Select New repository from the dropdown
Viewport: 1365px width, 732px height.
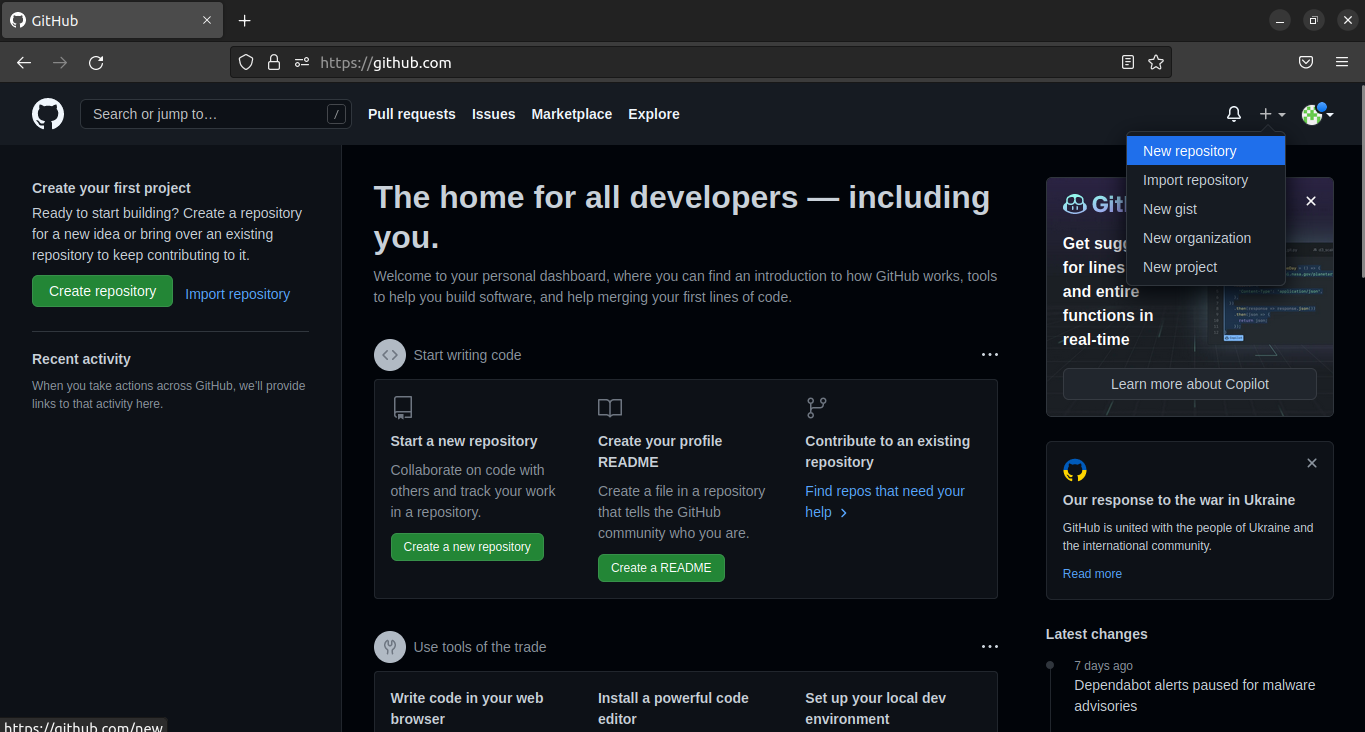click(x=1206, y=151)
